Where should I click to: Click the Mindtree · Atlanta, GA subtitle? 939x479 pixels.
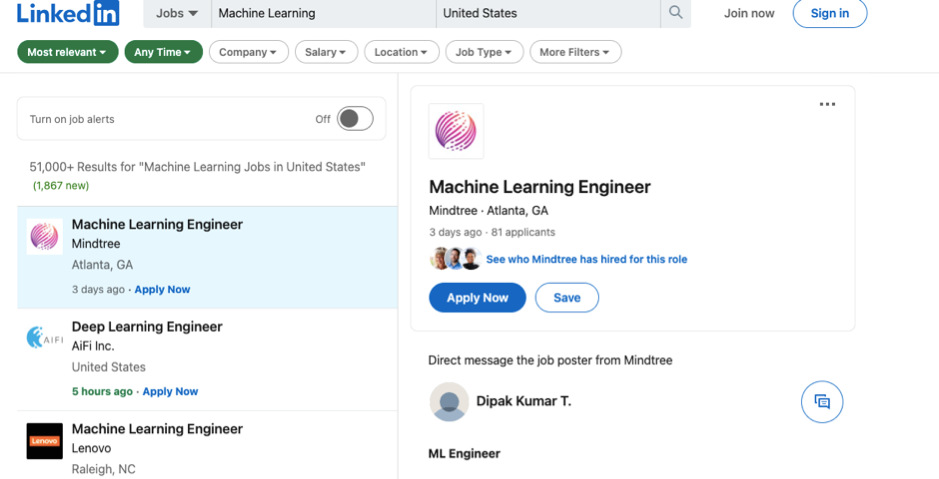[x=489, y=211]
